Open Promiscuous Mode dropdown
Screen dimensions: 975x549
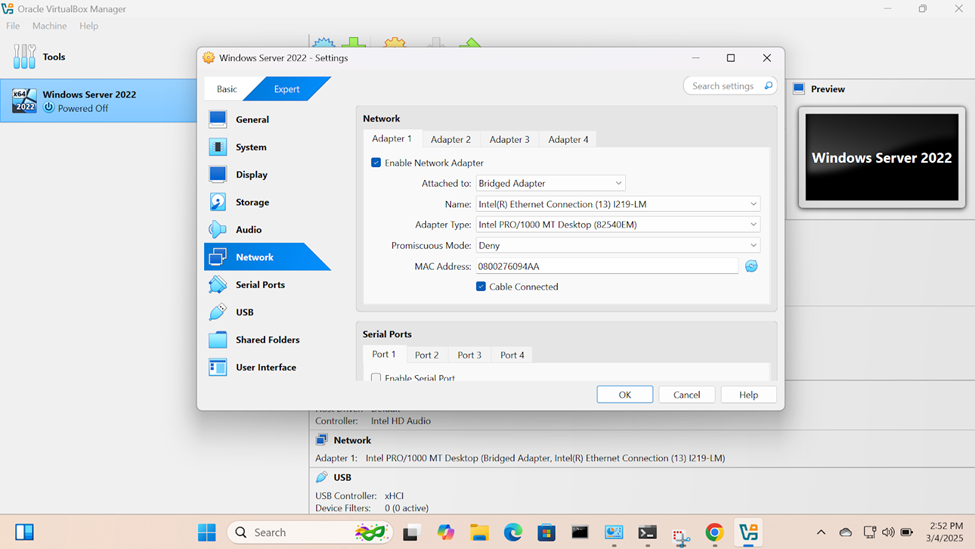tap(617, 246)
